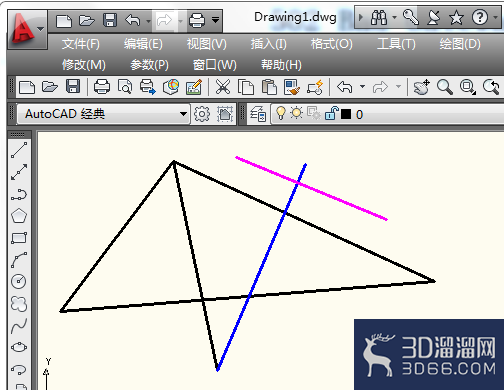Click Plot in the quick access toolbar
504x390 pixels.
click(x=197, y=20)
